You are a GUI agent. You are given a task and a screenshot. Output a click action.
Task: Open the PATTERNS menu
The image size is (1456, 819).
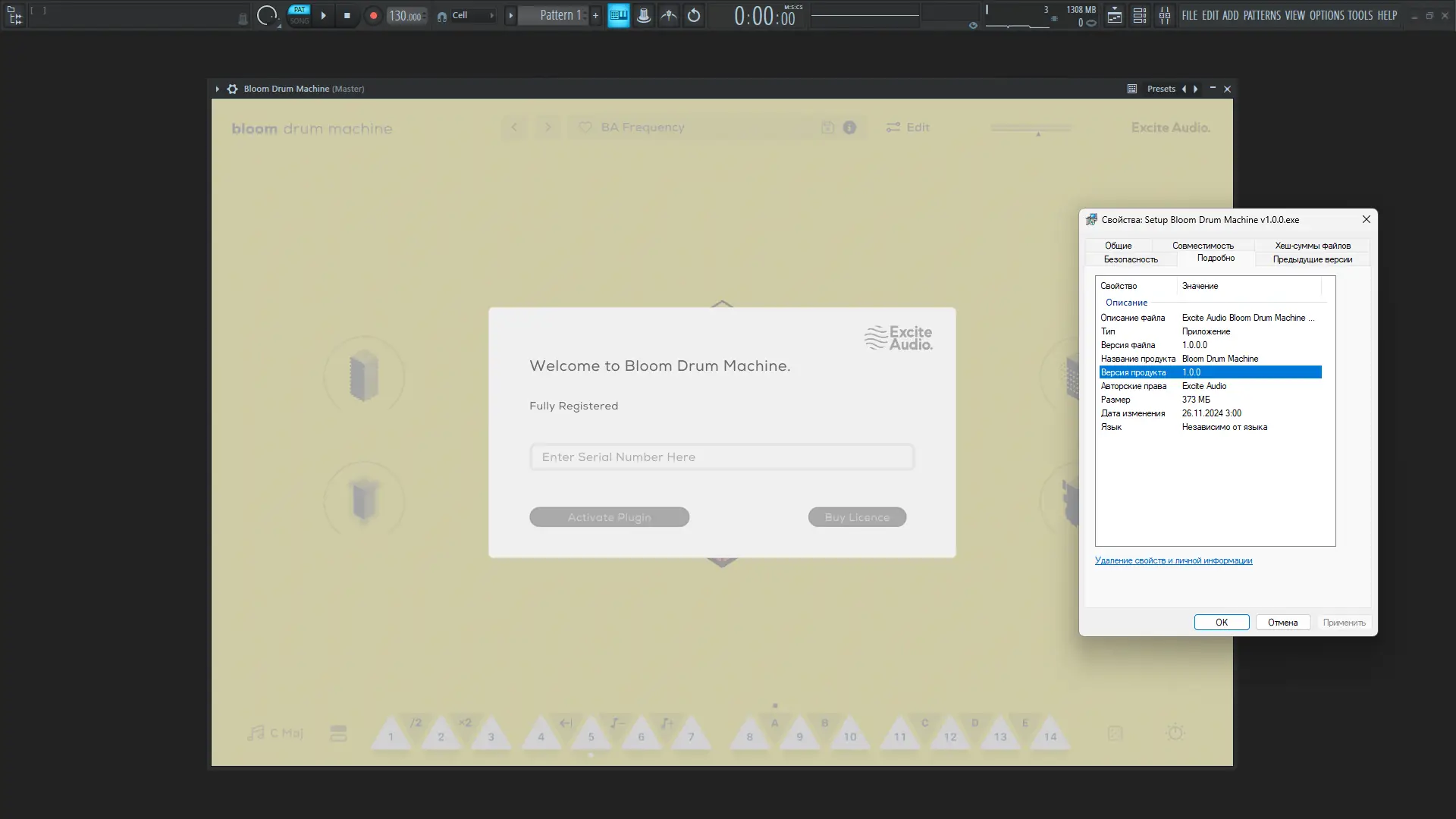click(1262, 15)
